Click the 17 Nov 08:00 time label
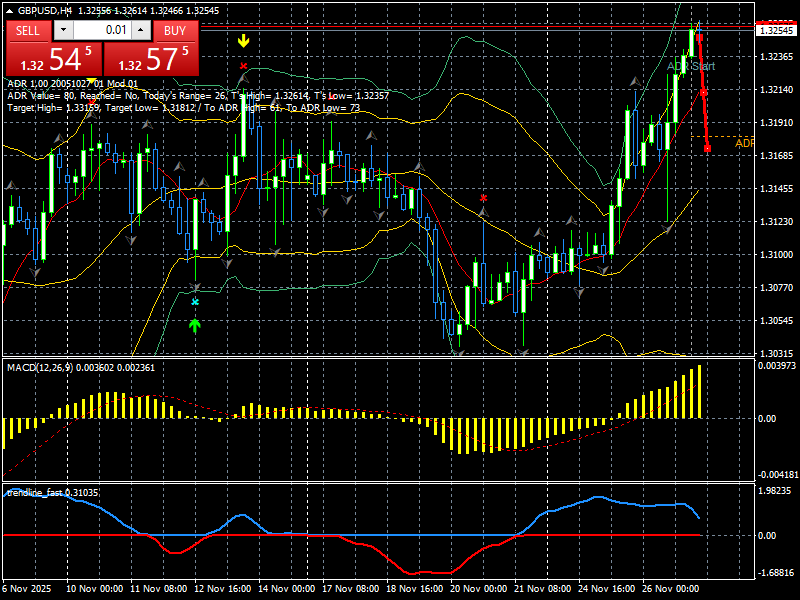This screenshot has width=800, height=600. coord(351,588)
